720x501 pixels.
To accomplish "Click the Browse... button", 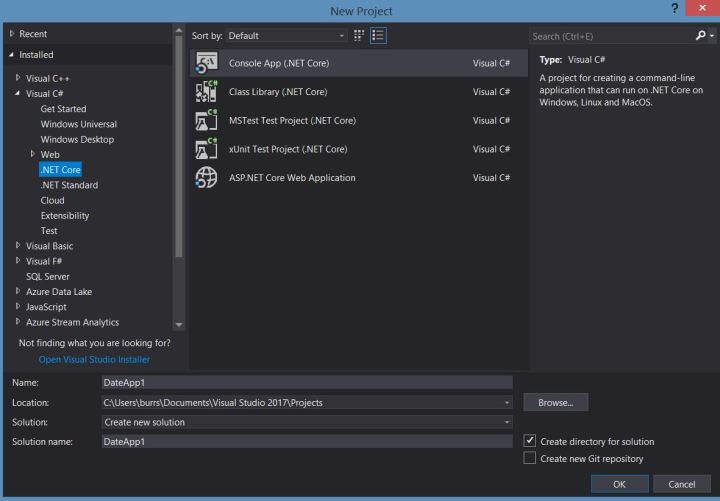I will [x=555, y=403].
